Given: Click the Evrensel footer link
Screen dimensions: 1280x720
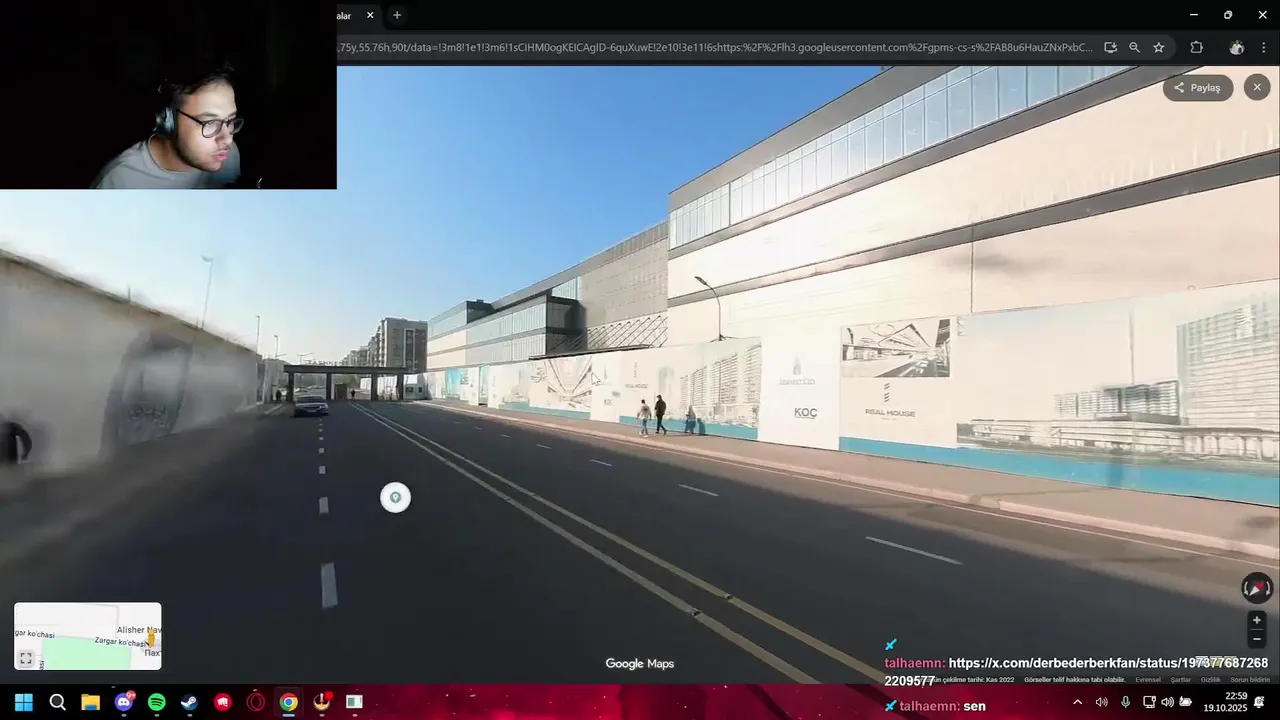Looking at the screenshot, I should 1148,680.
